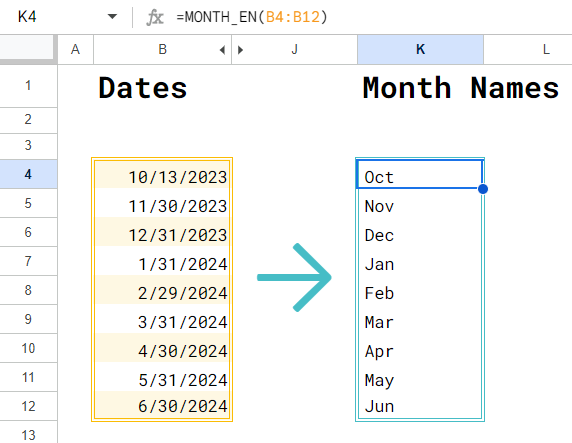Select cell with date 10/13/2023

(162, 174)
